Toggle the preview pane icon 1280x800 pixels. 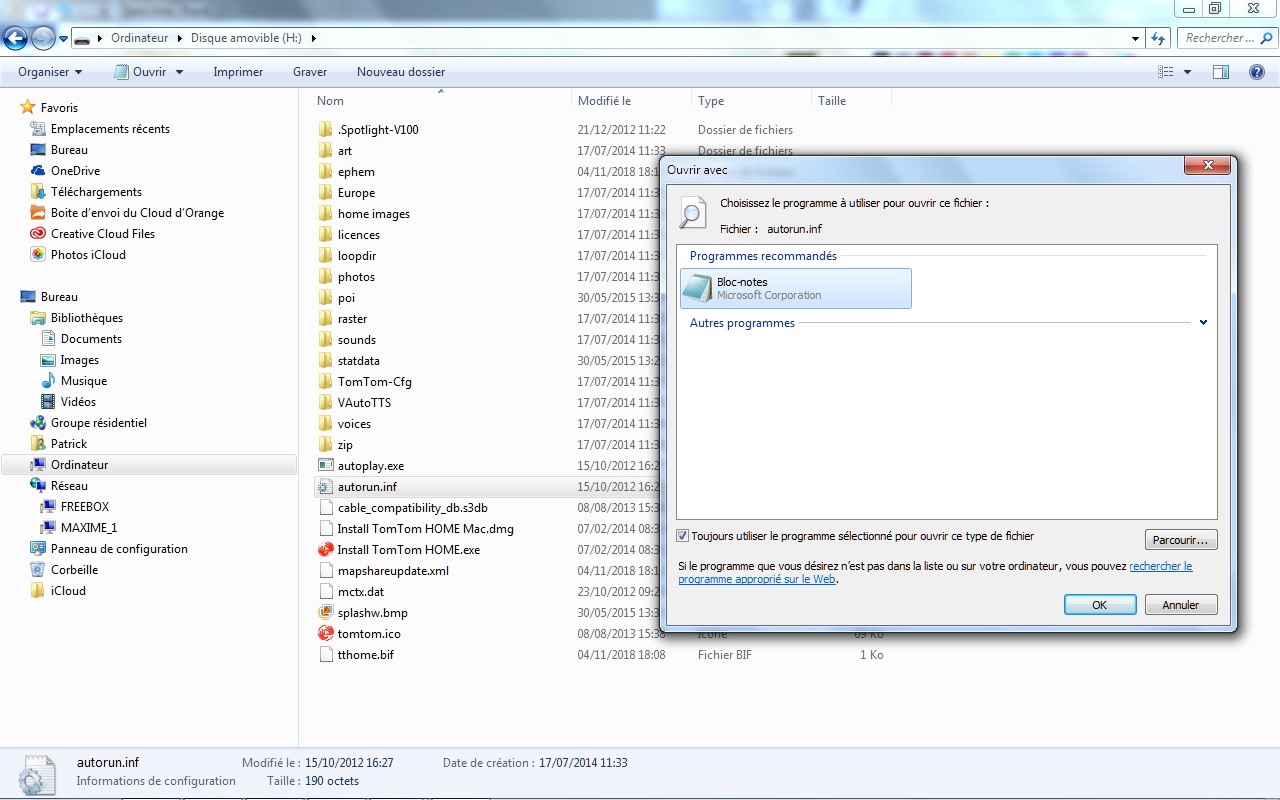click(x=1220, y=72)
